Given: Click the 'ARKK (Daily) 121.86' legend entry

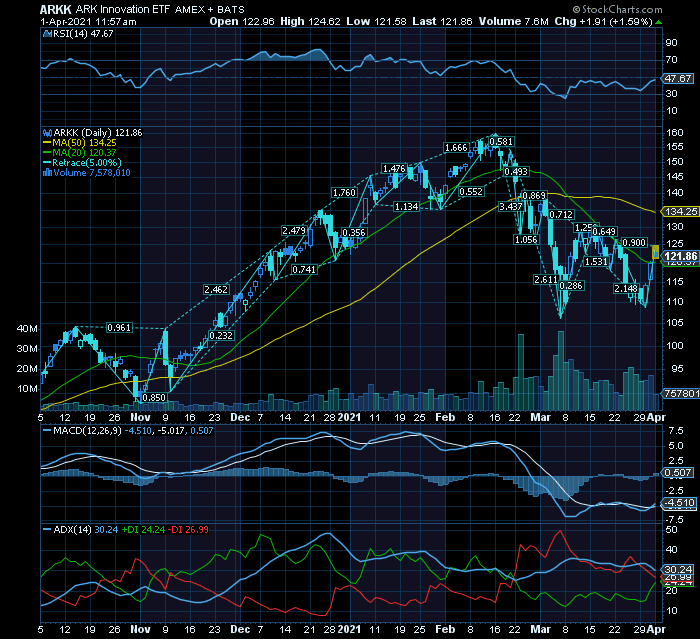Looking at the screenshot, I should pyautogui.click(x=97, y=133).
